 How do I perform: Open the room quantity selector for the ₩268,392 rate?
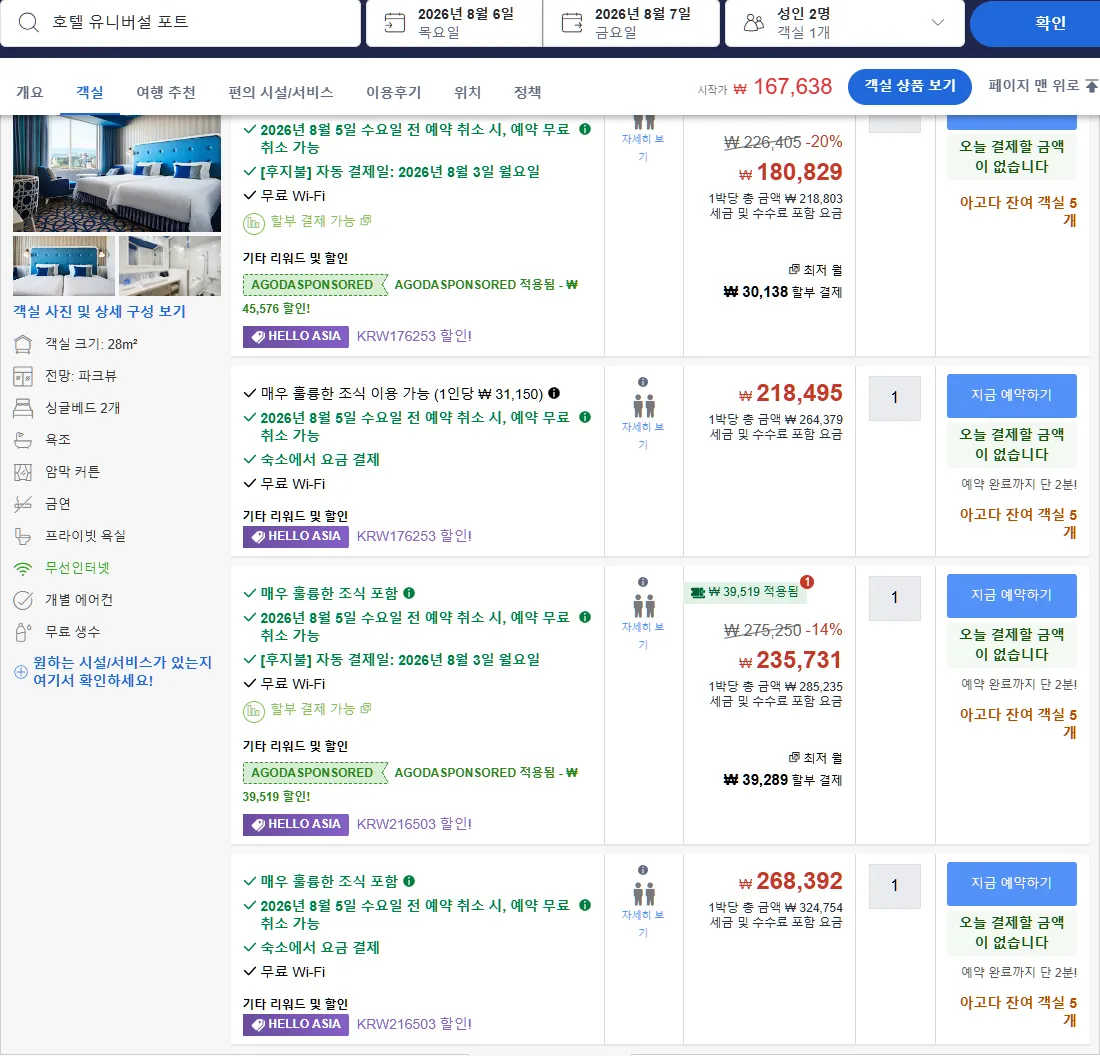[x=894, y=886]
